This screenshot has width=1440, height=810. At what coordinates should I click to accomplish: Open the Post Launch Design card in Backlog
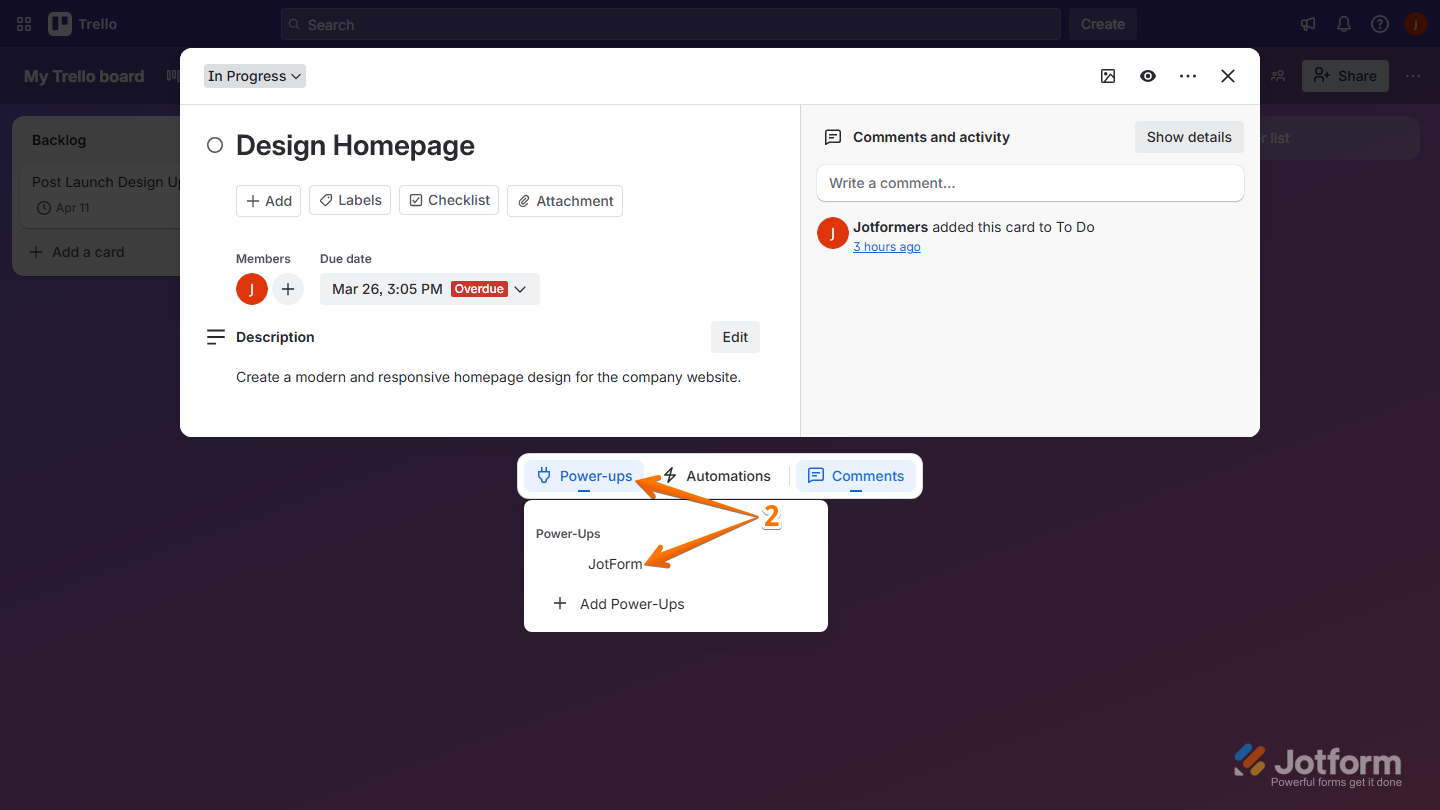[101, 194]
